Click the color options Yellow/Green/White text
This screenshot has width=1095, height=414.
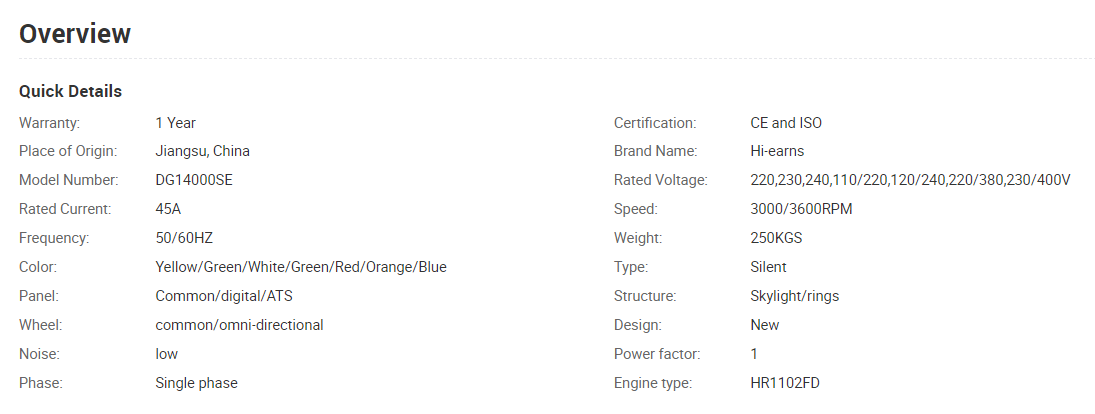coord(301,267)
